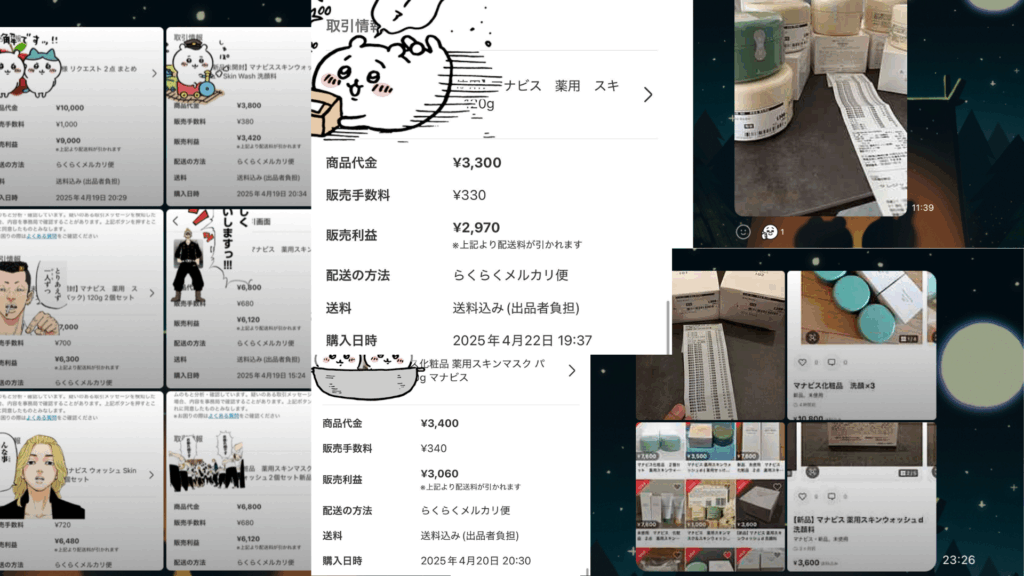Select purchase date 2025年4月19日 20:34
The image size is (1024, 576).
tap(272, 193)
